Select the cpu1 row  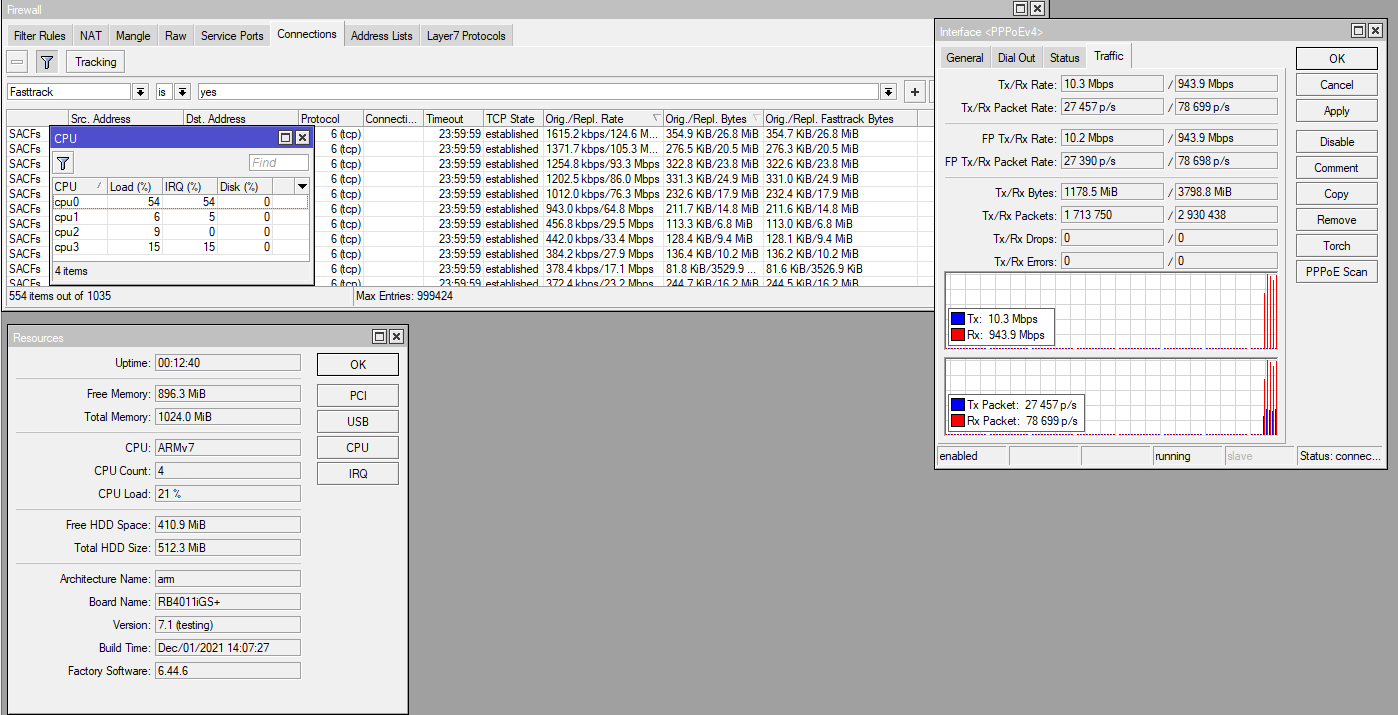coord(180,217)
